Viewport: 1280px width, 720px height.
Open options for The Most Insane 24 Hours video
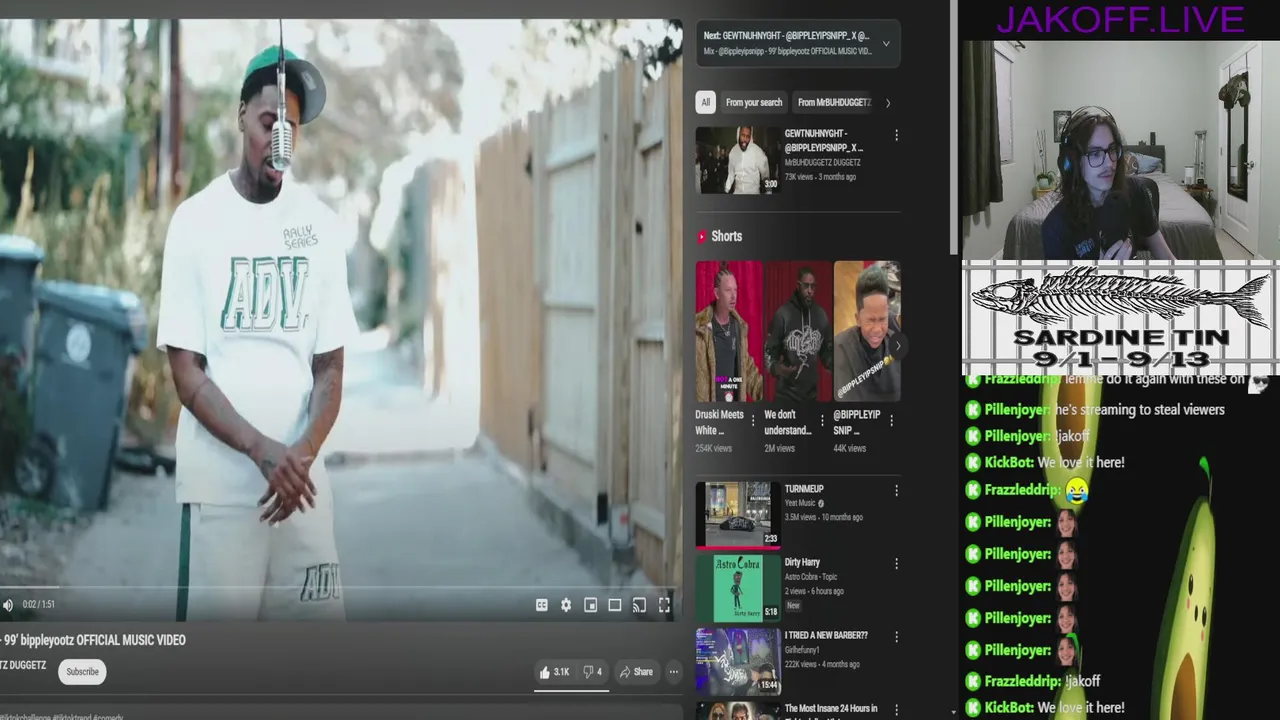tap(896, 710)
